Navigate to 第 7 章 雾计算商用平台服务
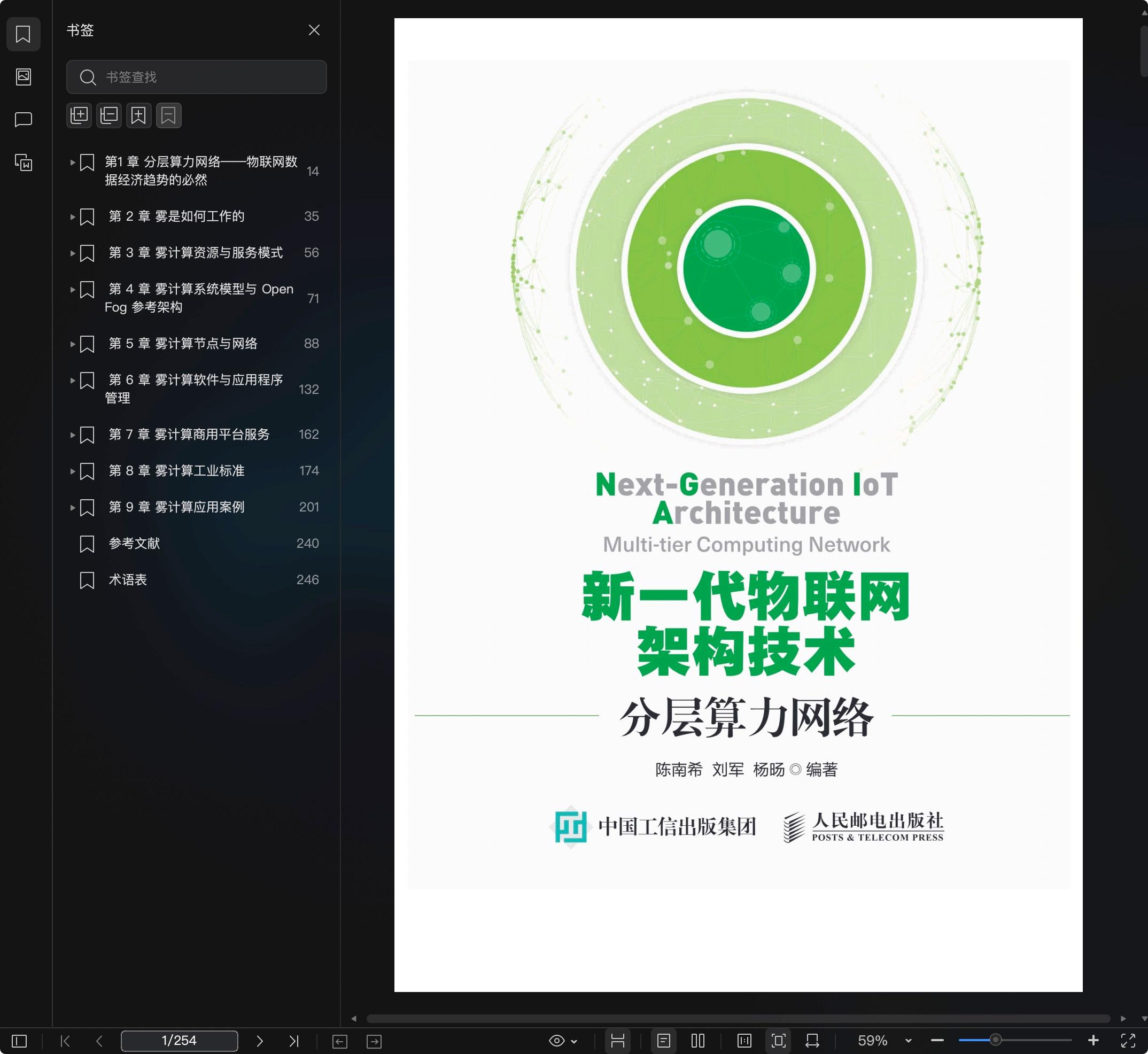 189,434
